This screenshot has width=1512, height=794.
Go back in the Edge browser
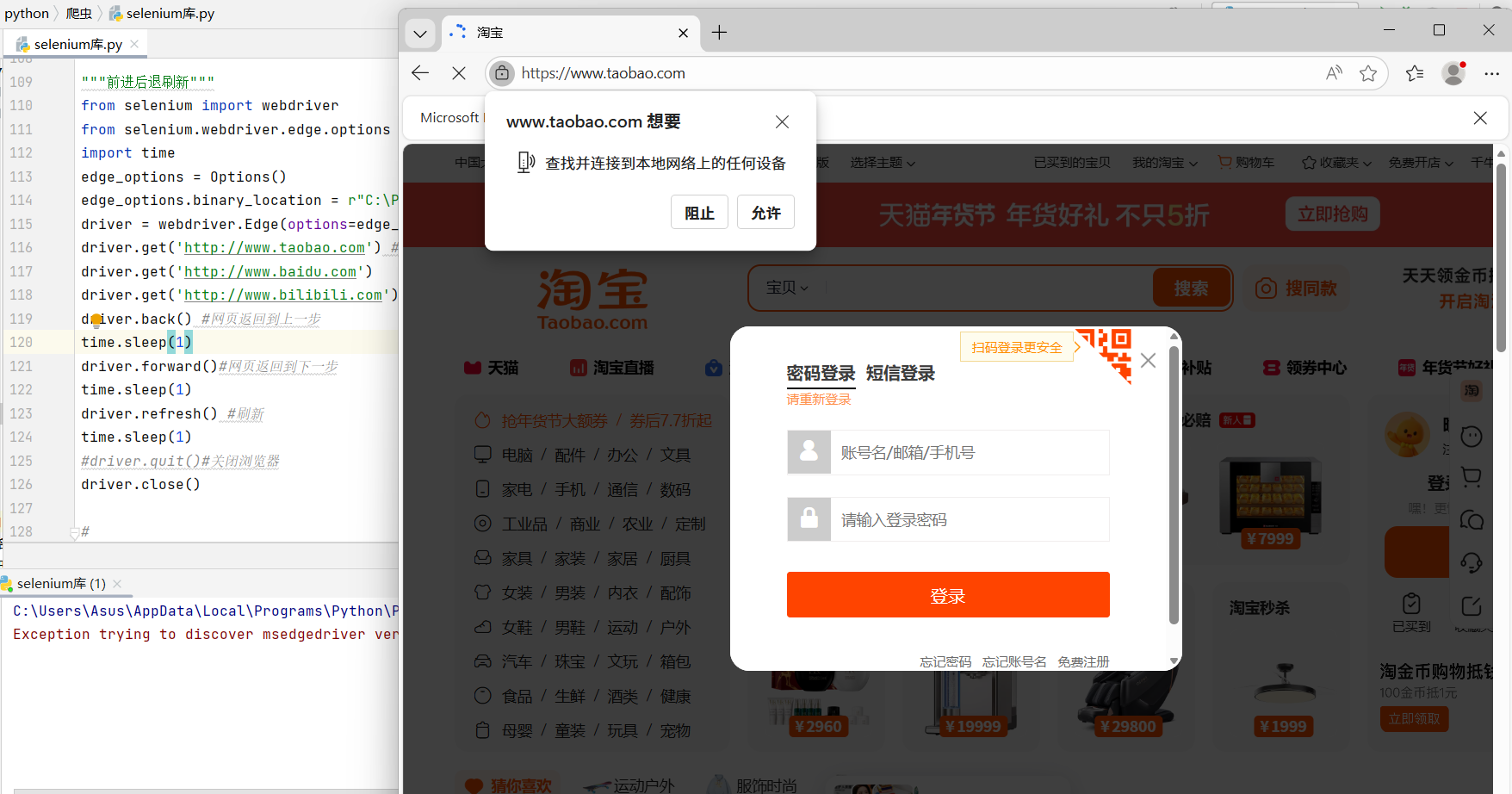point(420,73)
